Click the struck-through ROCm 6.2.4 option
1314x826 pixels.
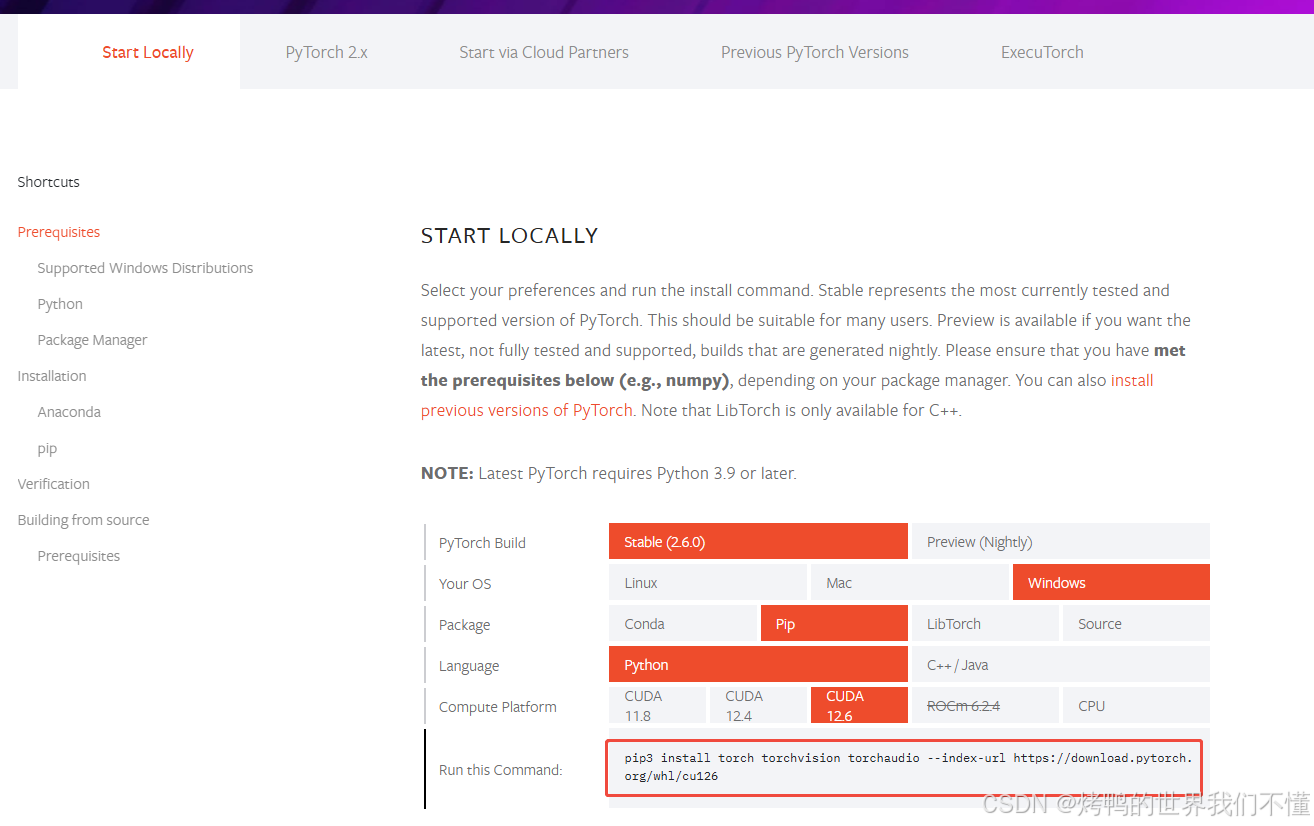point(985,705)
